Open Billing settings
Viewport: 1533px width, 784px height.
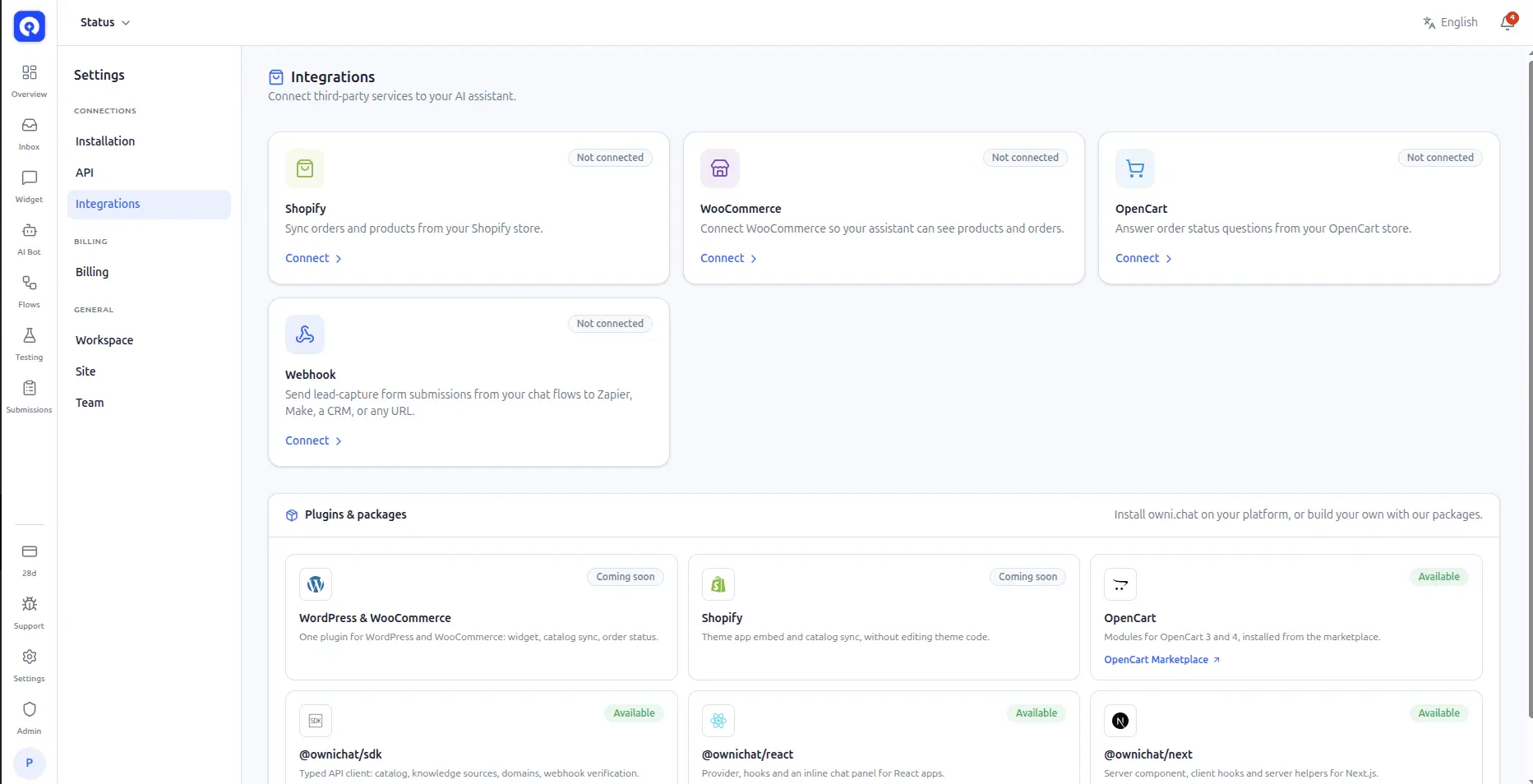[149, 272]
